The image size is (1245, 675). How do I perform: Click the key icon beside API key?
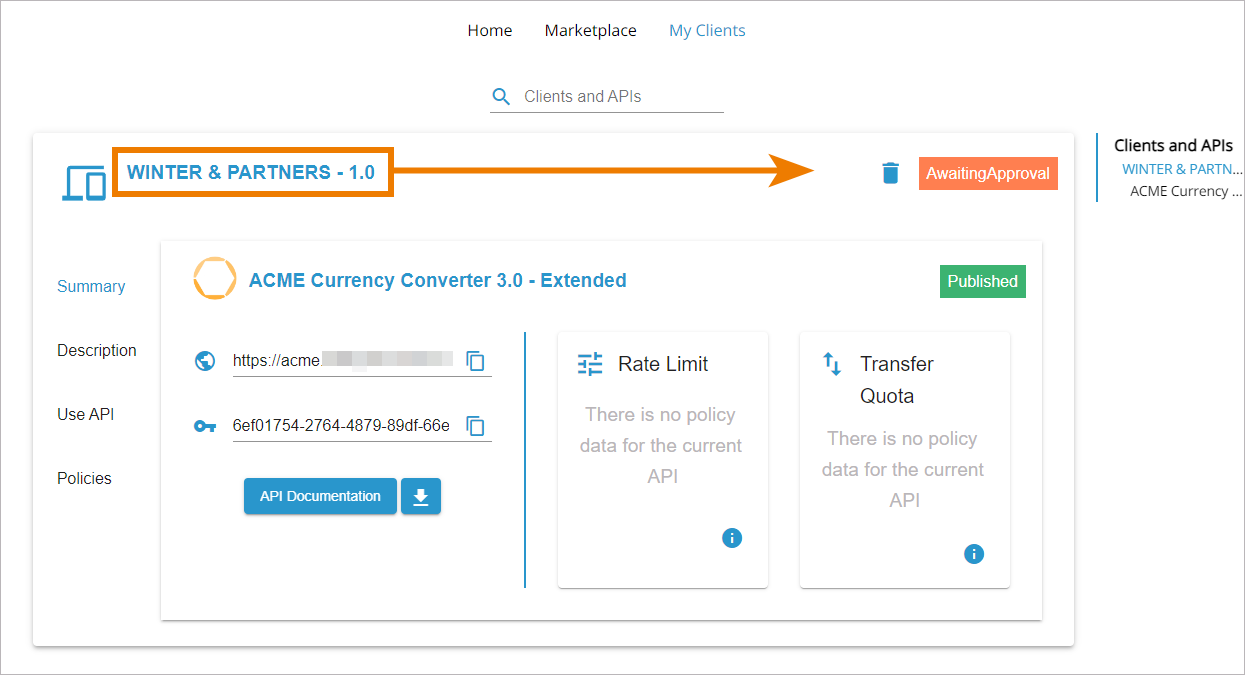[x=205, y=426]
